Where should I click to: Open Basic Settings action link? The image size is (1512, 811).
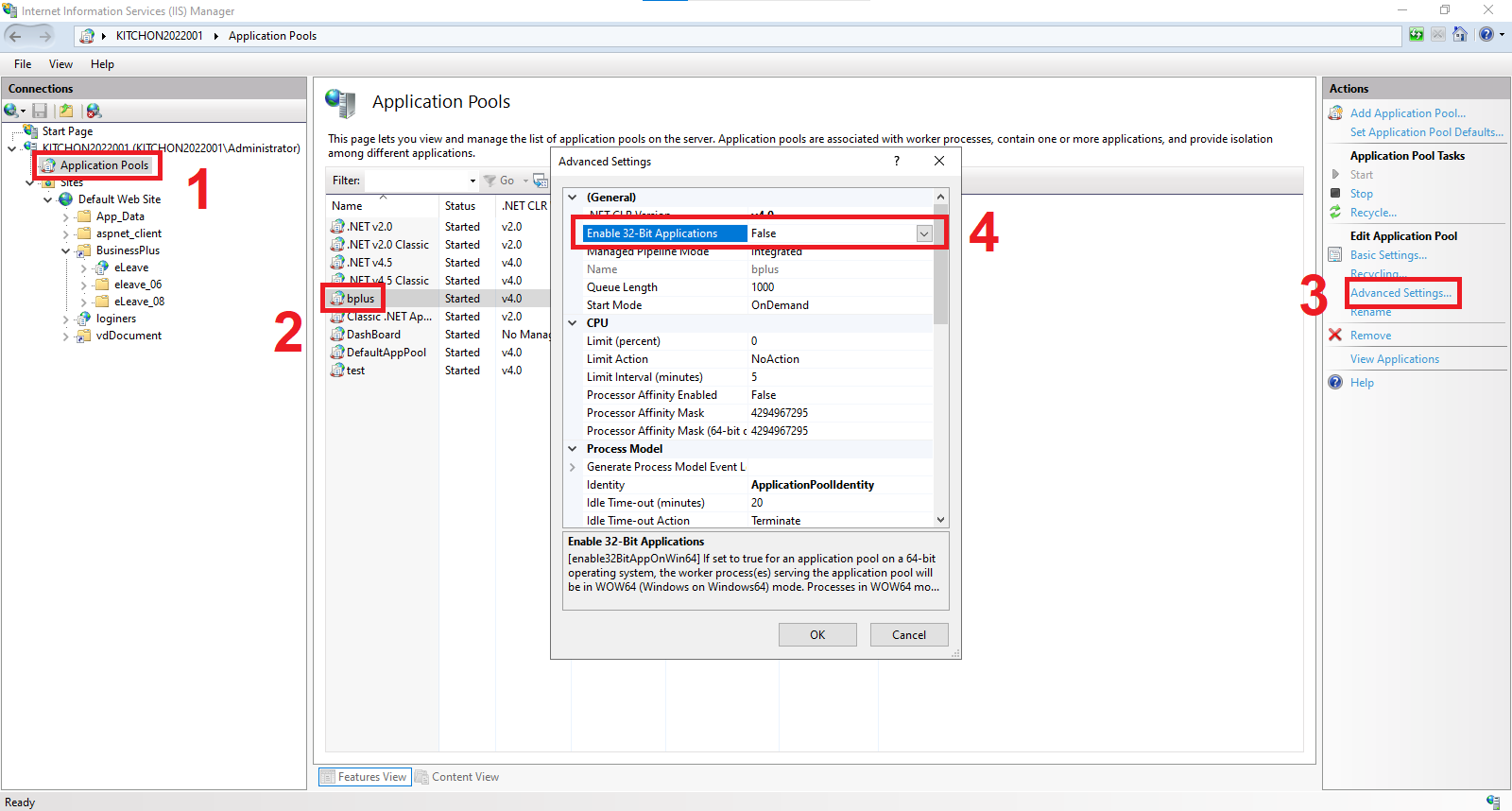pyautogui.click(x=1388, y=255)
